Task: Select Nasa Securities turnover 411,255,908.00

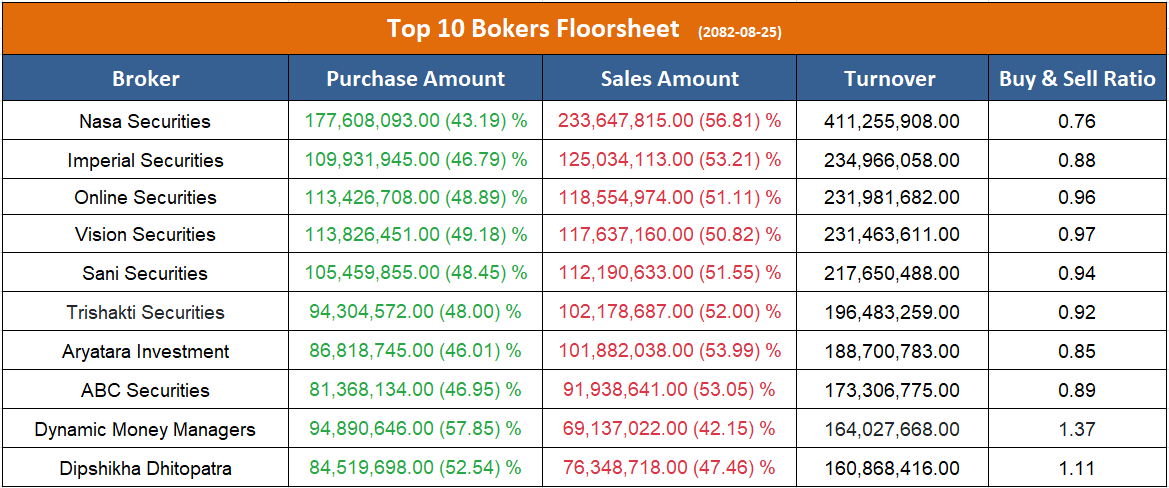Action: [x=892, y=122]
